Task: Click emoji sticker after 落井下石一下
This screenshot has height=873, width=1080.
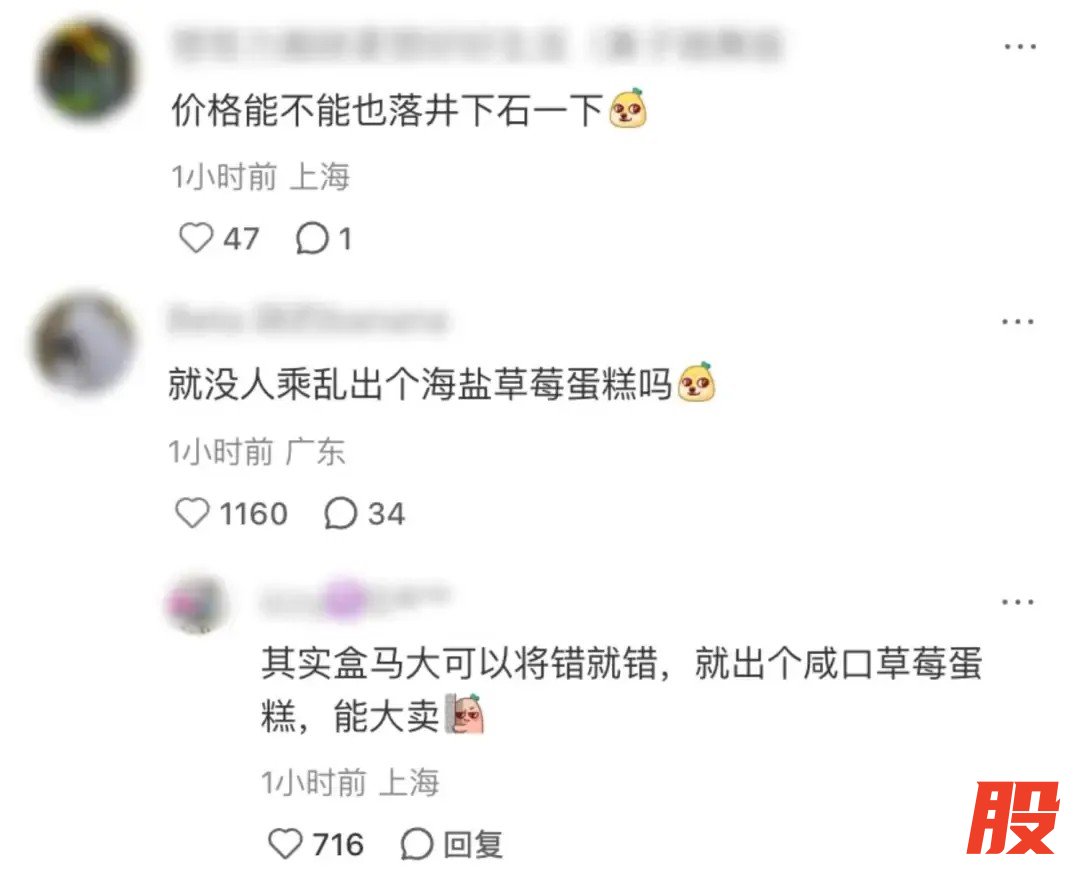Action: point(627,109)
